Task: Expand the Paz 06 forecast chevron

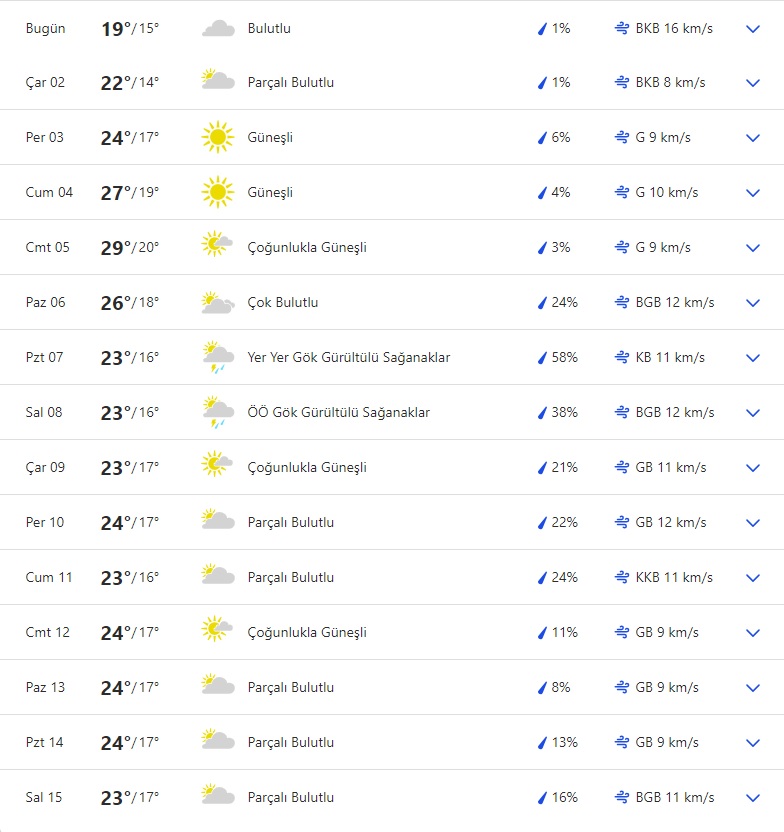Action: pos(753,303)
